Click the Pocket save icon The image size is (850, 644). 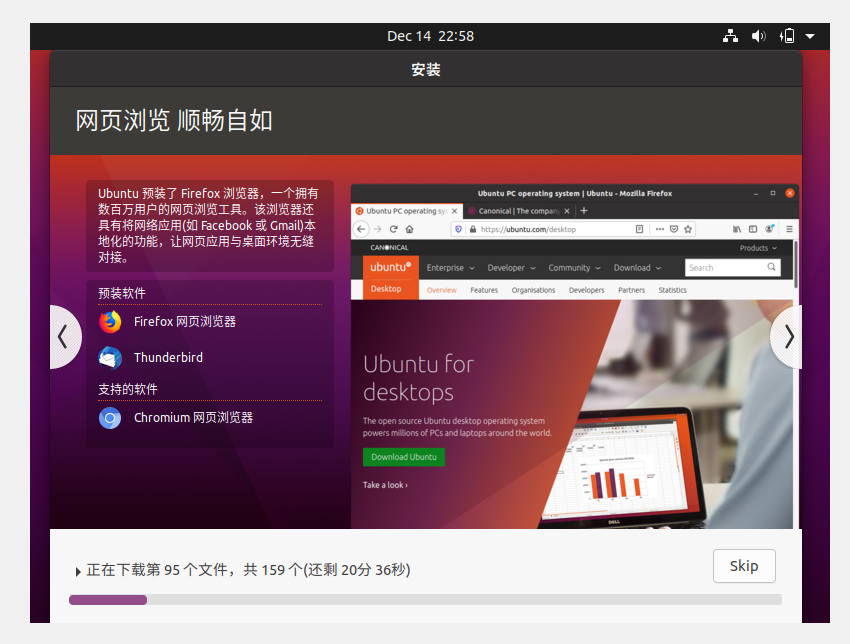coord(674,229)
